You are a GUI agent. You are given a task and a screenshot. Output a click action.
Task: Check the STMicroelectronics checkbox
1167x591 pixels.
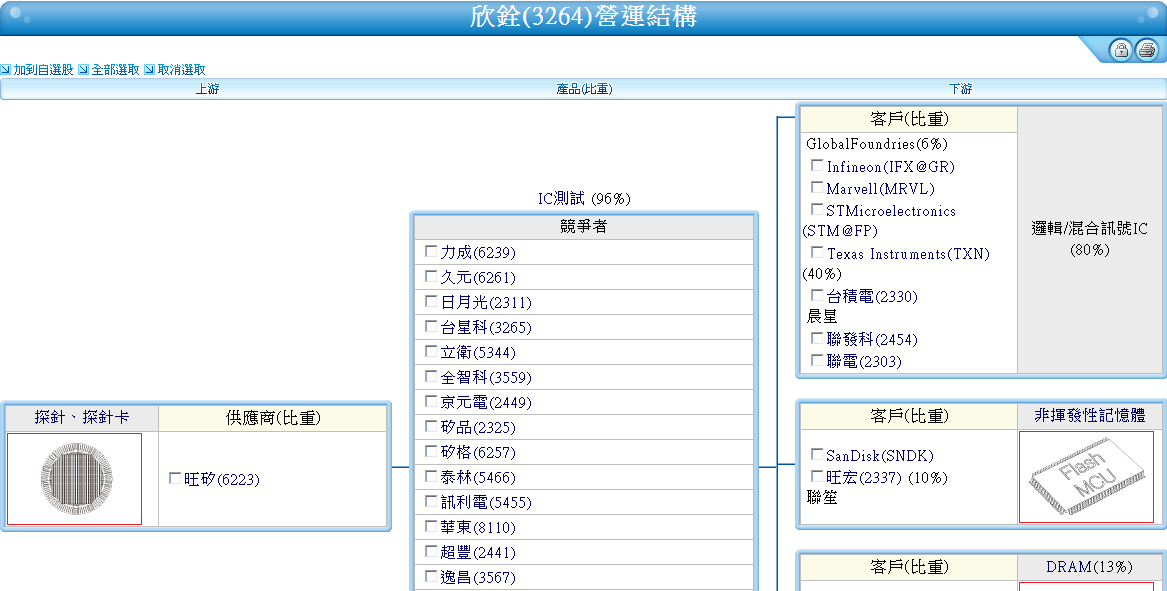coord(817,210)
